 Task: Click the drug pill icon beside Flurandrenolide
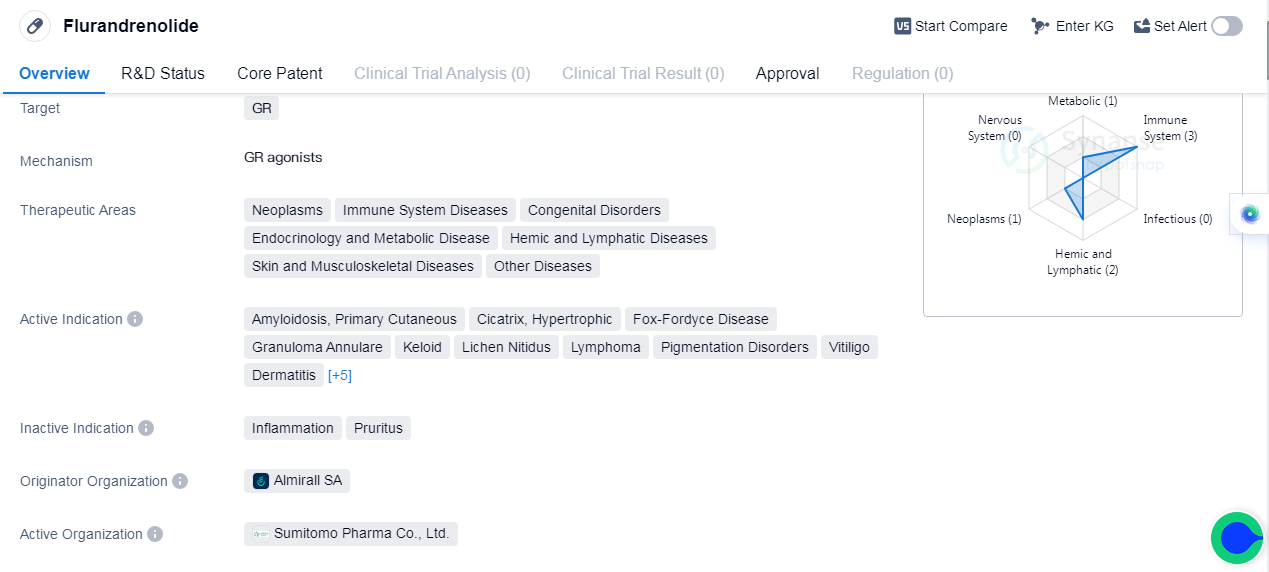click(35, 26)
